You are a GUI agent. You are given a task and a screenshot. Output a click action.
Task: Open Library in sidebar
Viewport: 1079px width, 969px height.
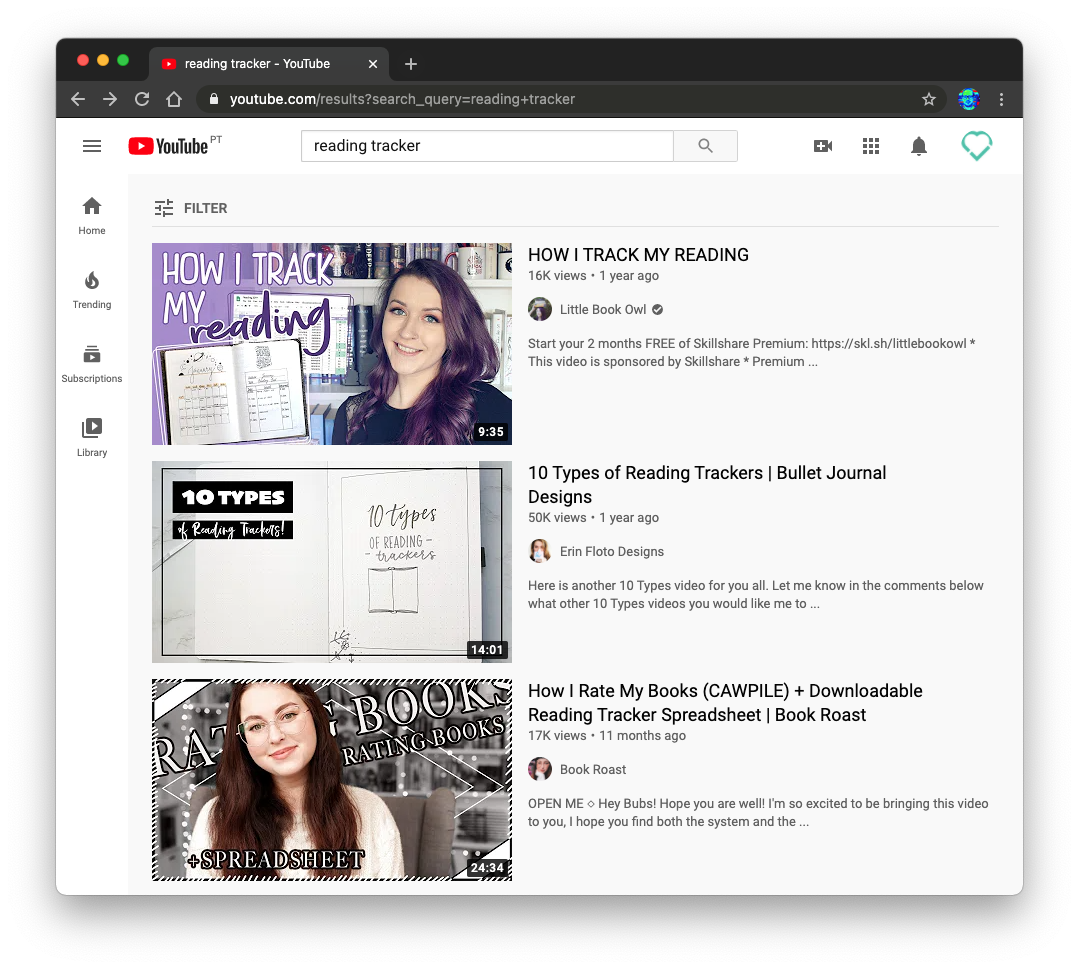92,438
